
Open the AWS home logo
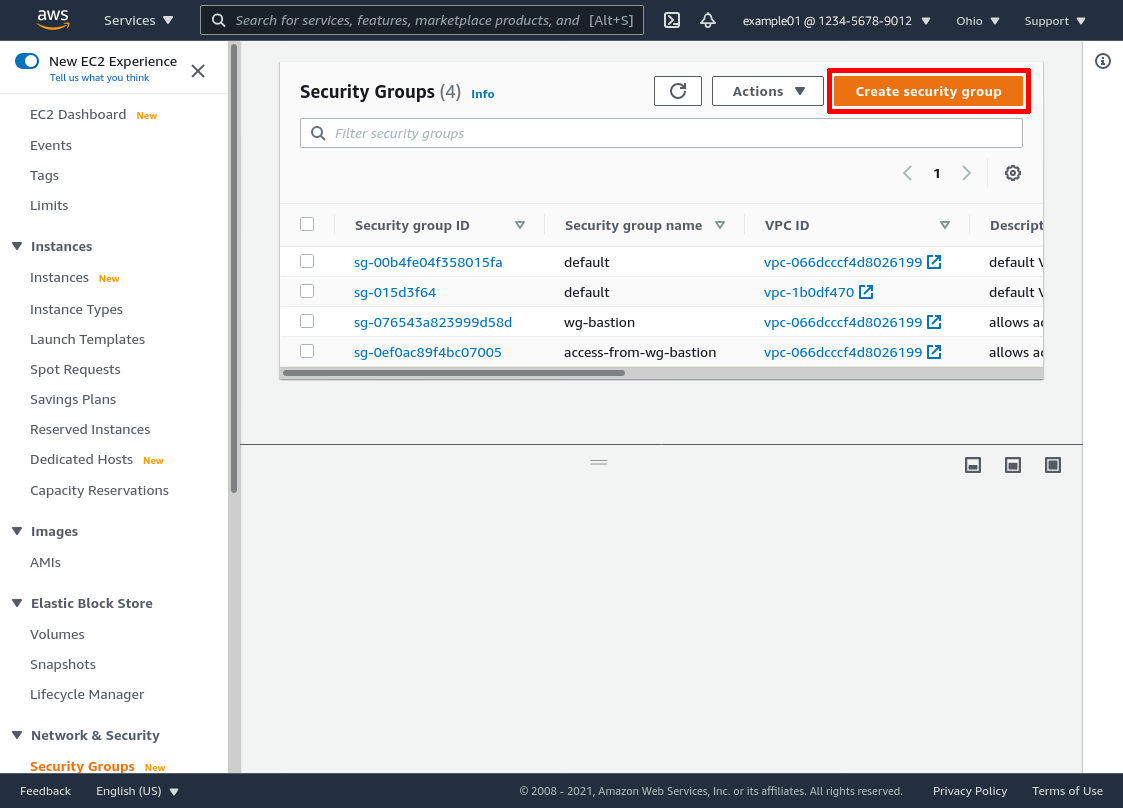click(53, 19)
